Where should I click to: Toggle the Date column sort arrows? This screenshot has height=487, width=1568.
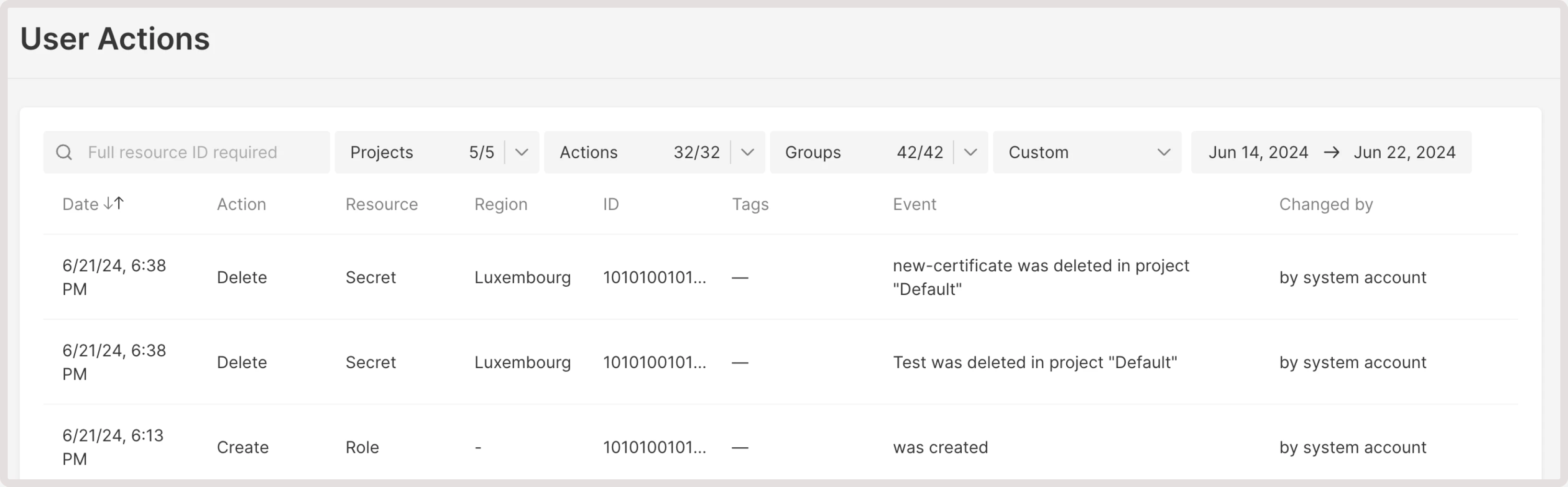pos(114,203)
